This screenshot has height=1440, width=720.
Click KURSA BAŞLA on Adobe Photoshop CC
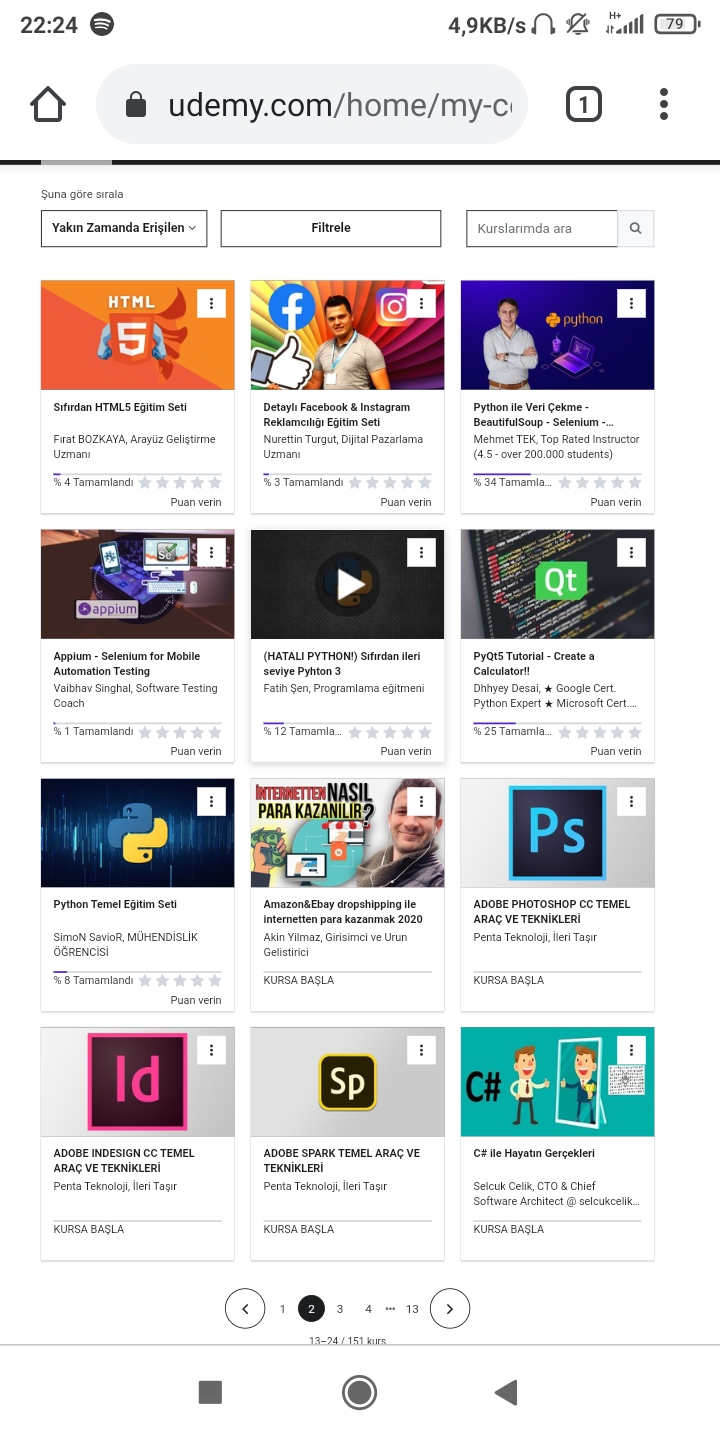click(x=509, y=980)
